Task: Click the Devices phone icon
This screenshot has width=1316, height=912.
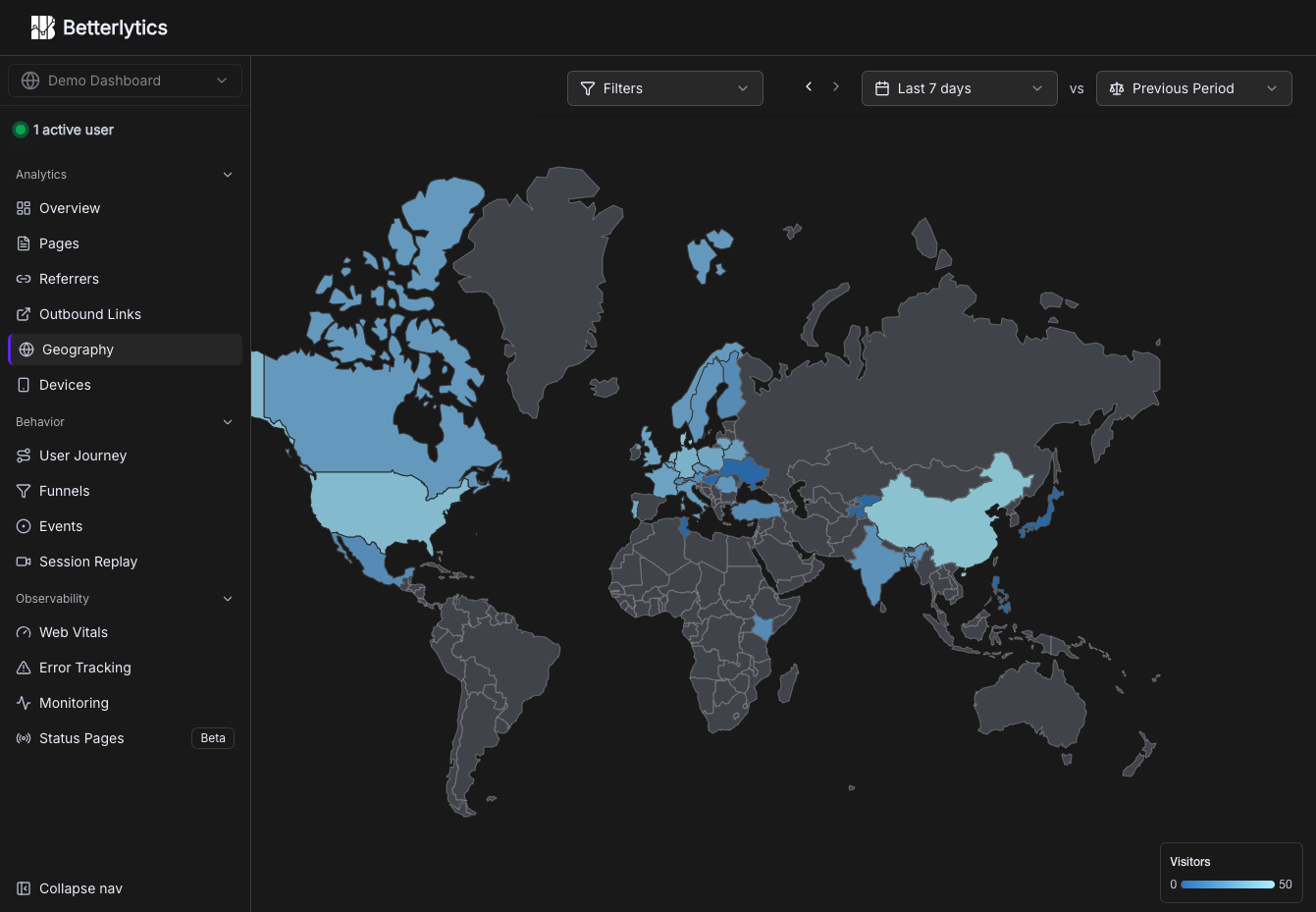Action: pyautogui.click(x=24, y=385)
